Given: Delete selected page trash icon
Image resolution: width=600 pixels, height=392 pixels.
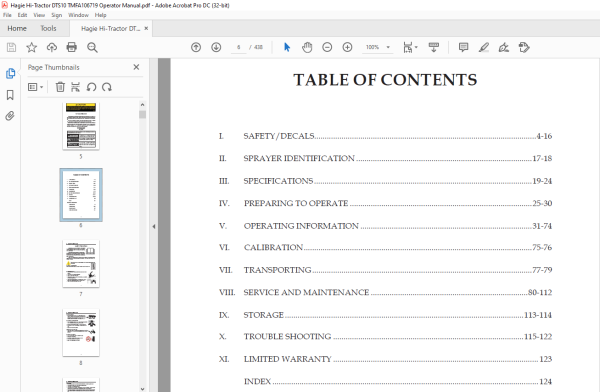Looking at the screenshot, I should (60, 87).
